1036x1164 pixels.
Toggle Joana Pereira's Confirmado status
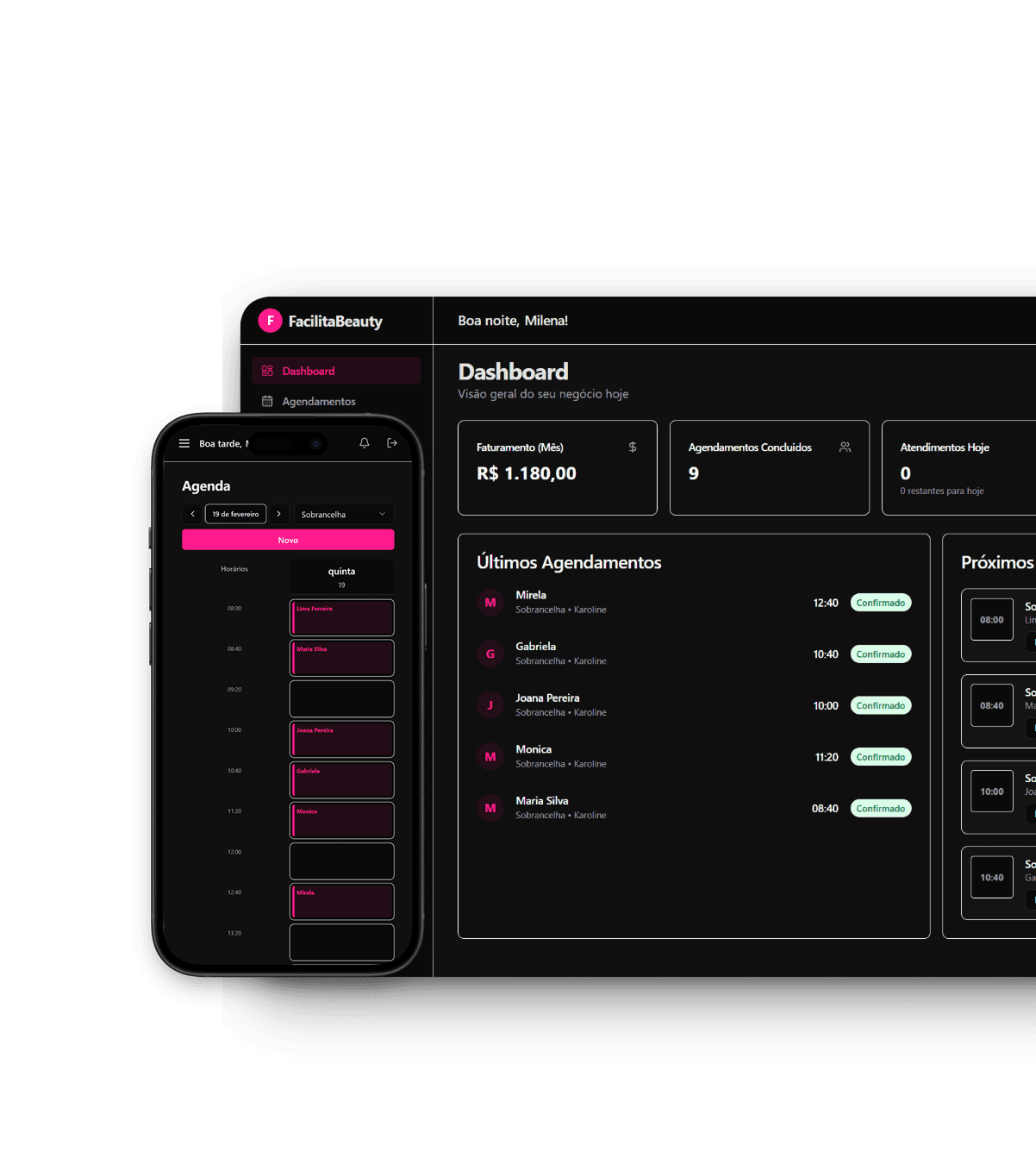pos(880,705)
